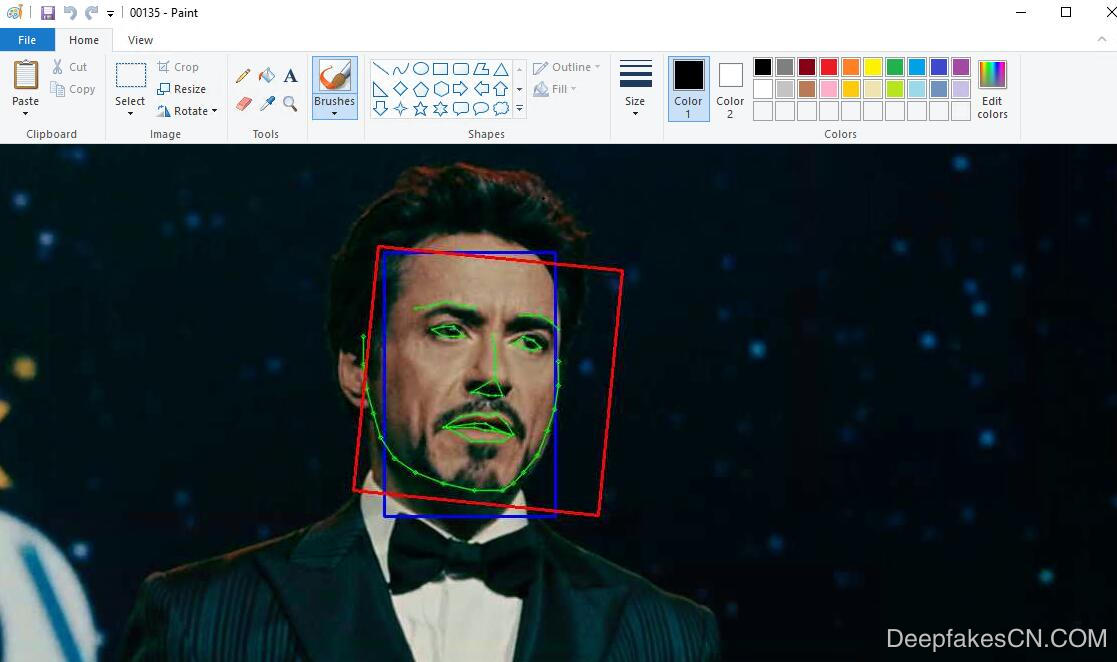This screenshot has height=662, width=1117.
Task: Pick the Five-point star shape
Action: [x=420, y=108]
